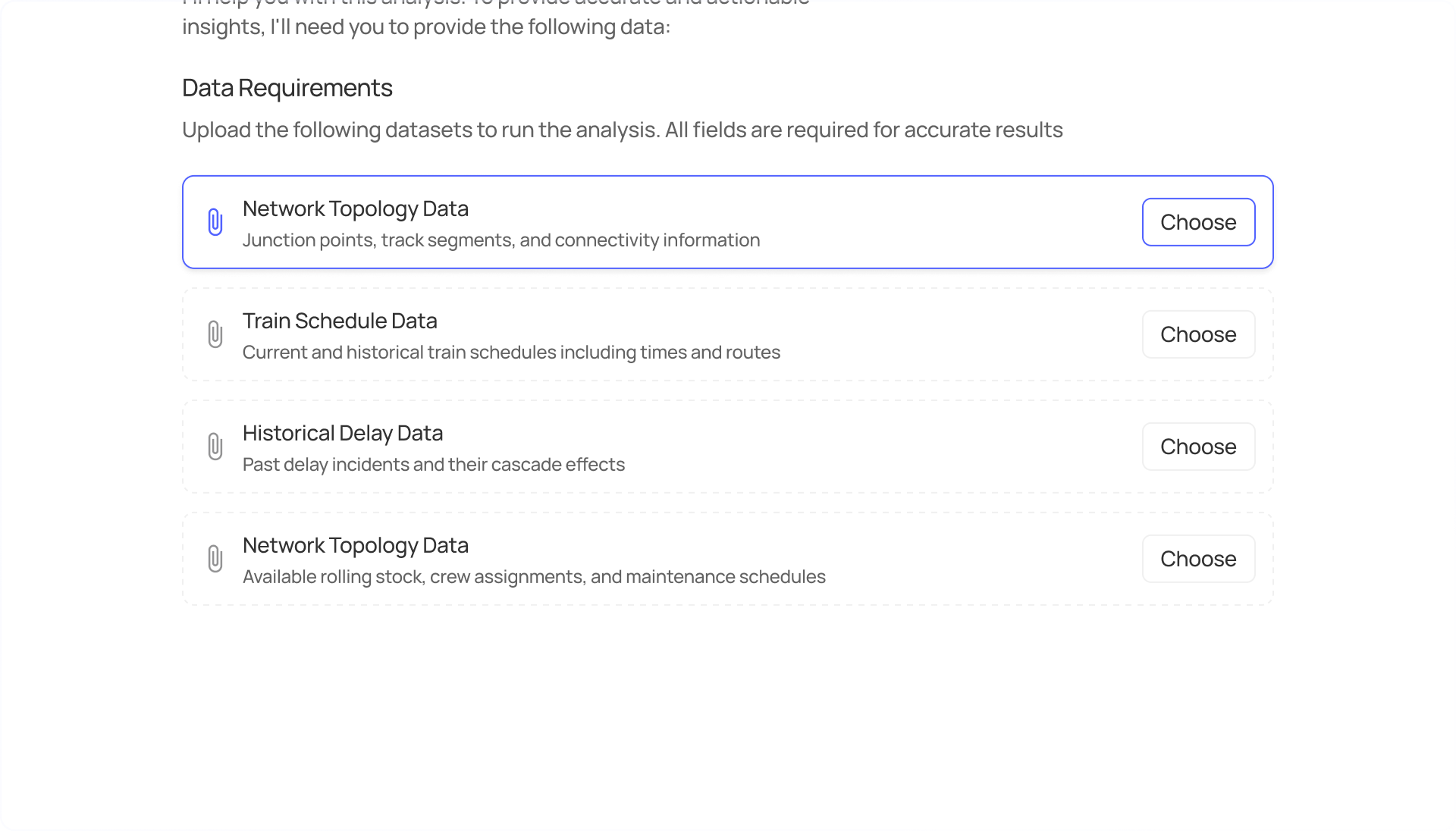The image size is (1456, 831).
Task: Select the highlighted Network Topology Data upload card
Action: [x=682, y=221]
